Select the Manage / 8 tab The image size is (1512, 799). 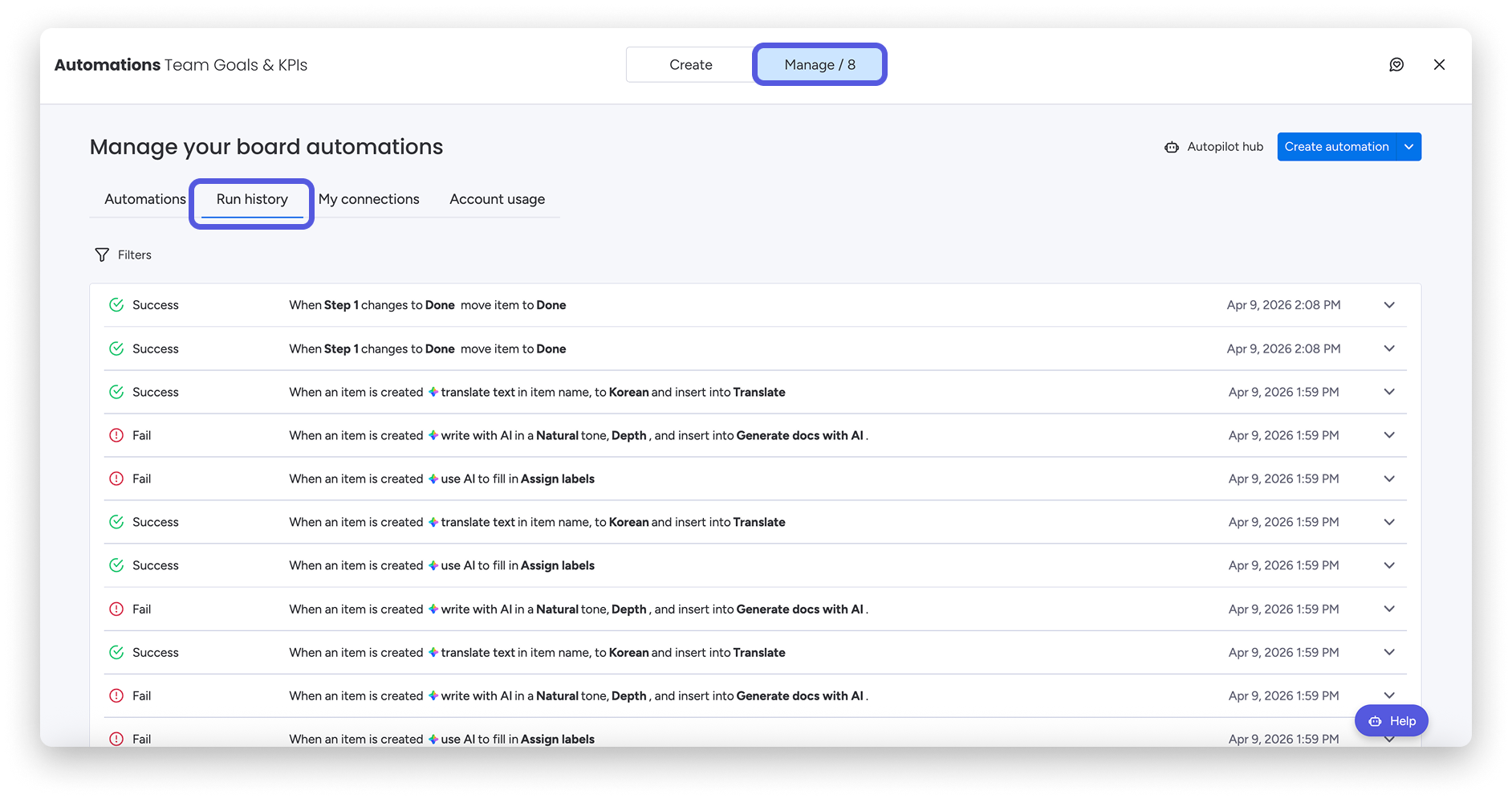(819, 65)
